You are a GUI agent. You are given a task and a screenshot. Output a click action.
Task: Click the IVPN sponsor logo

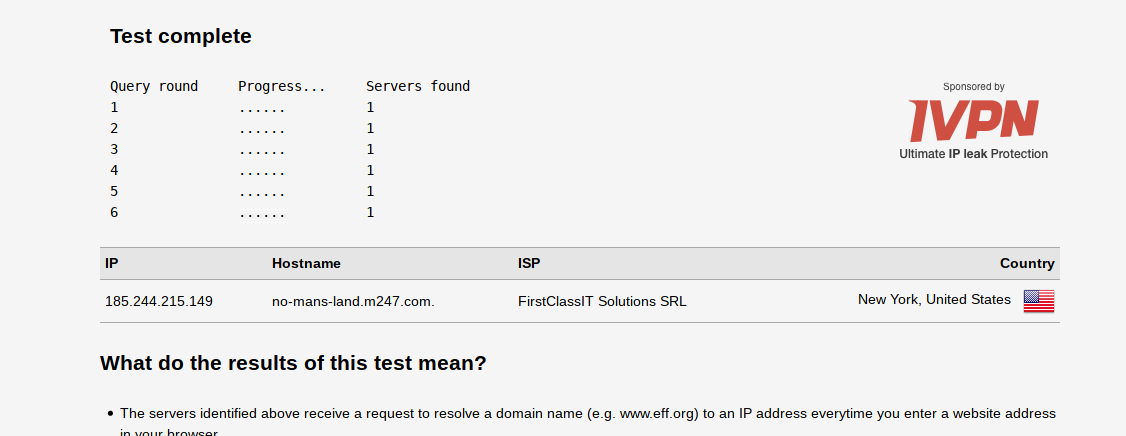click(x=973, y=121)
